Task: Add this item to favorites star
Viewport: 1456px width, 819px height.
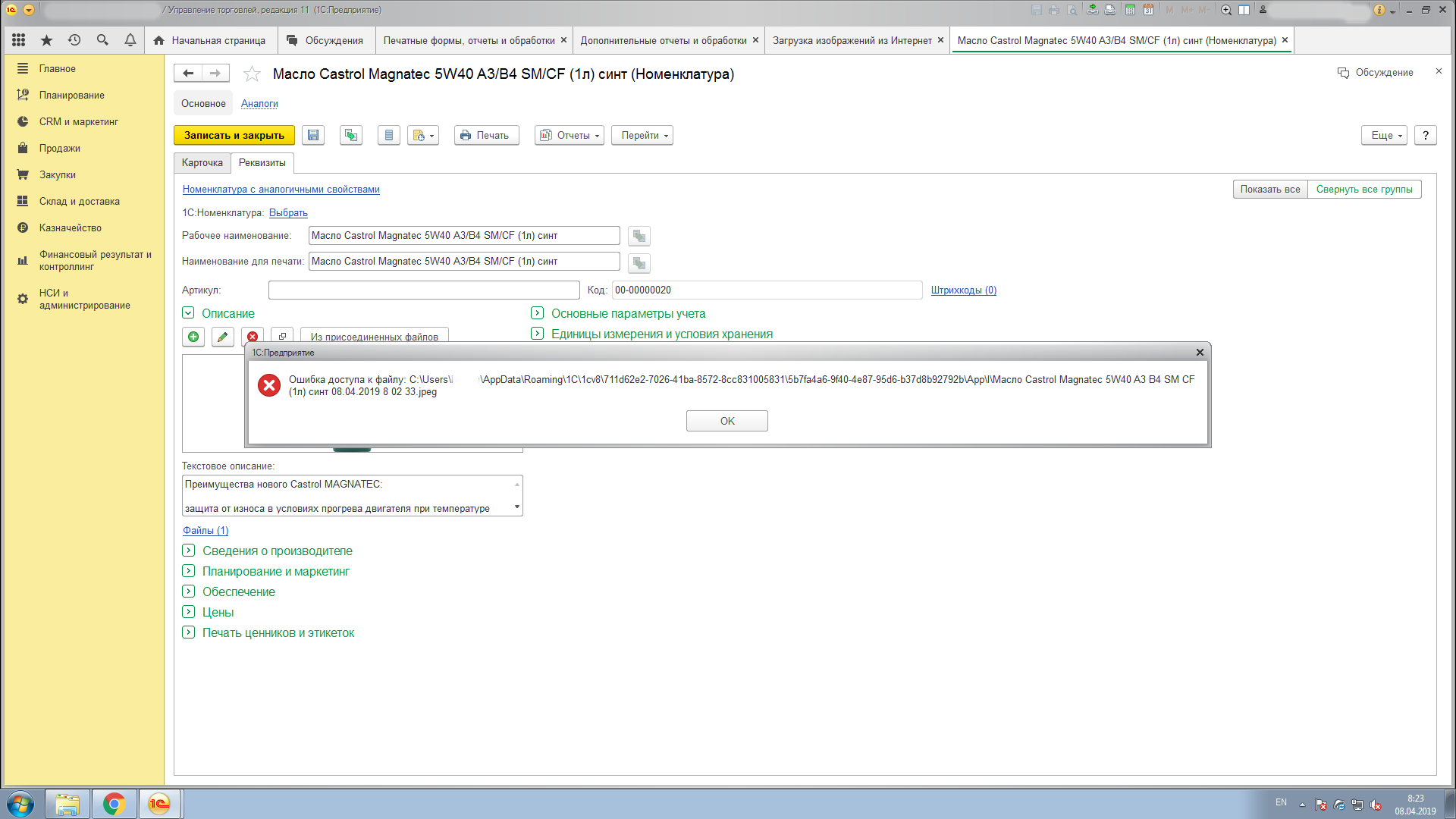Action: coord(252,74)
